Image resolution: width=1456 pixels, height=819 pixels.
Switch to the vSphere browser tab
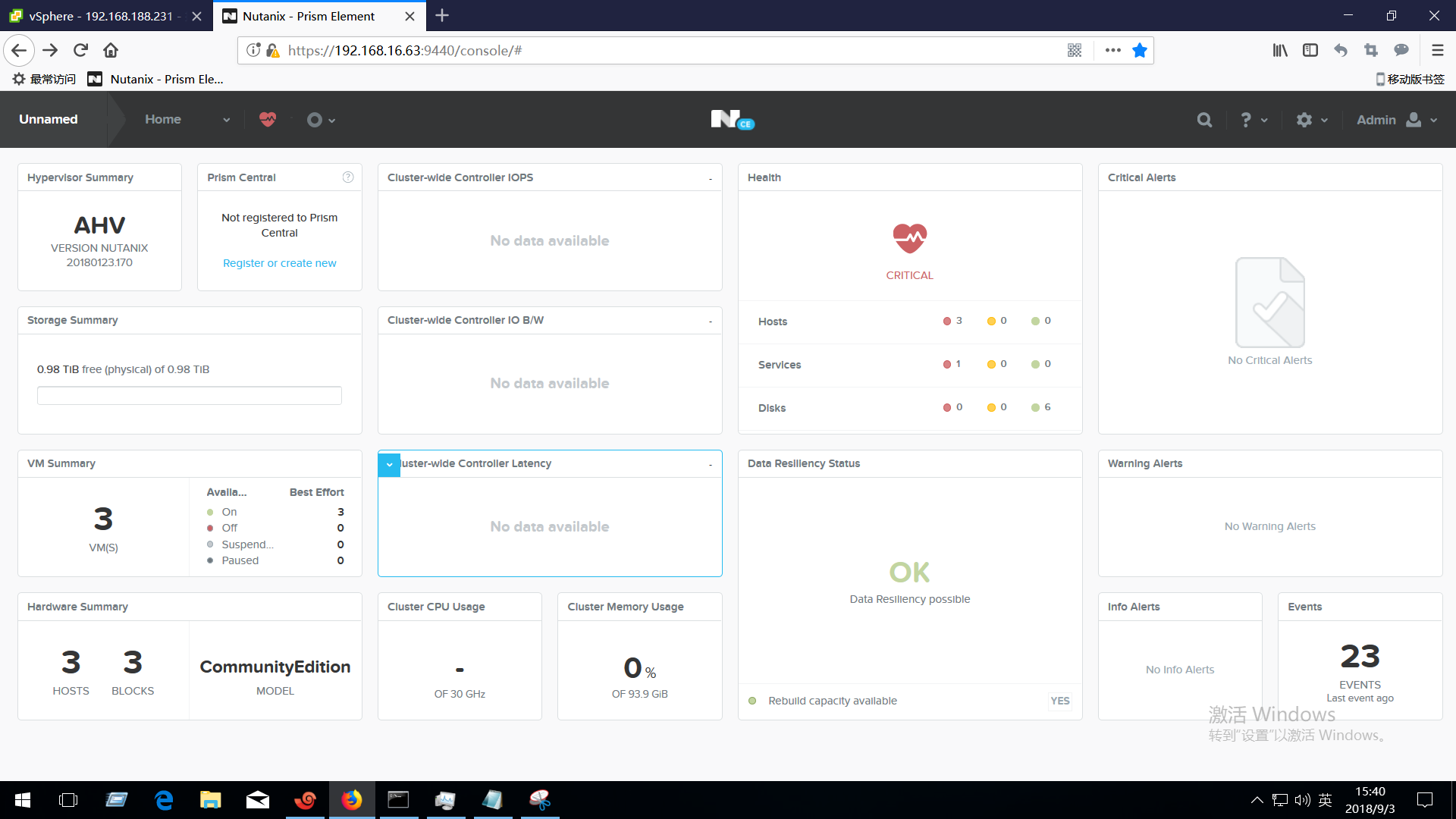101,16
